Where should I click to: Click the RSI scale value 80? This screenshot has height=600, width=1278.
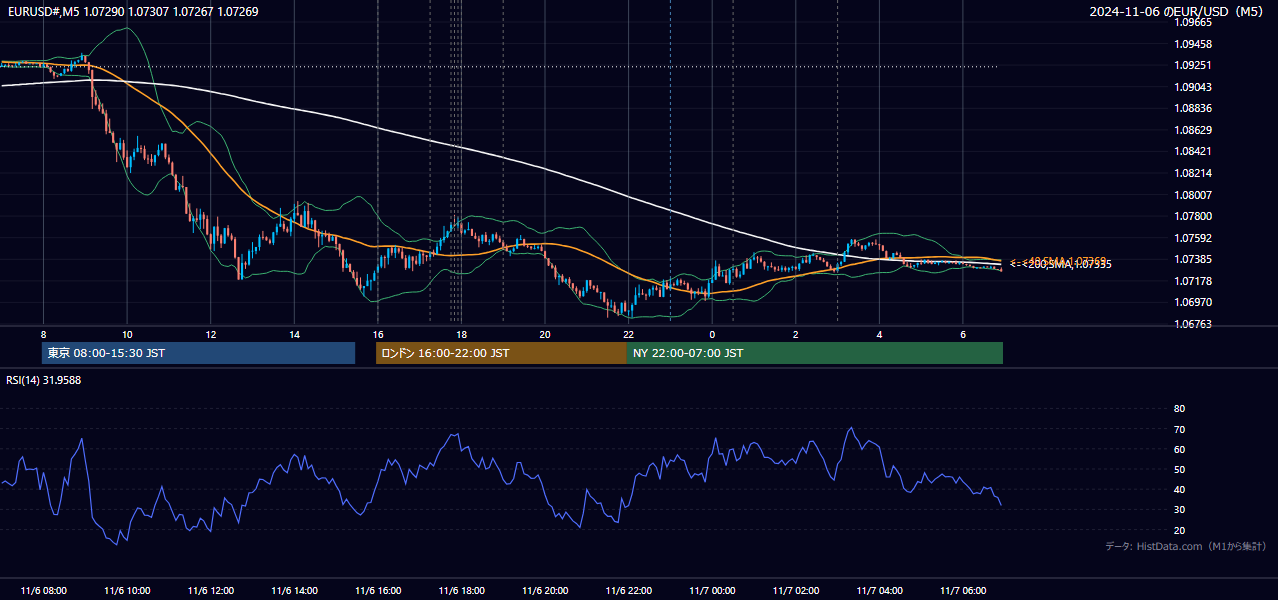coord(1179,409)
